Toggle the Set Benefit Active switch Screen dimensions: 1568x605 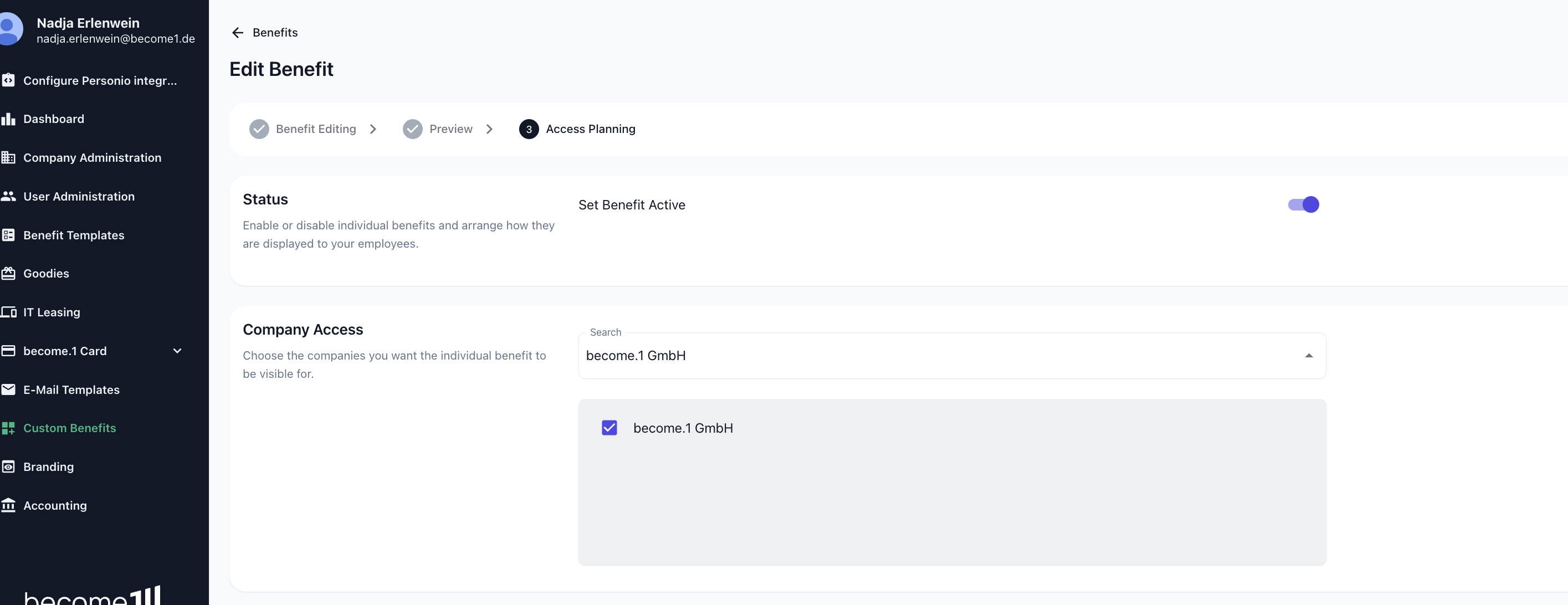1303,204
